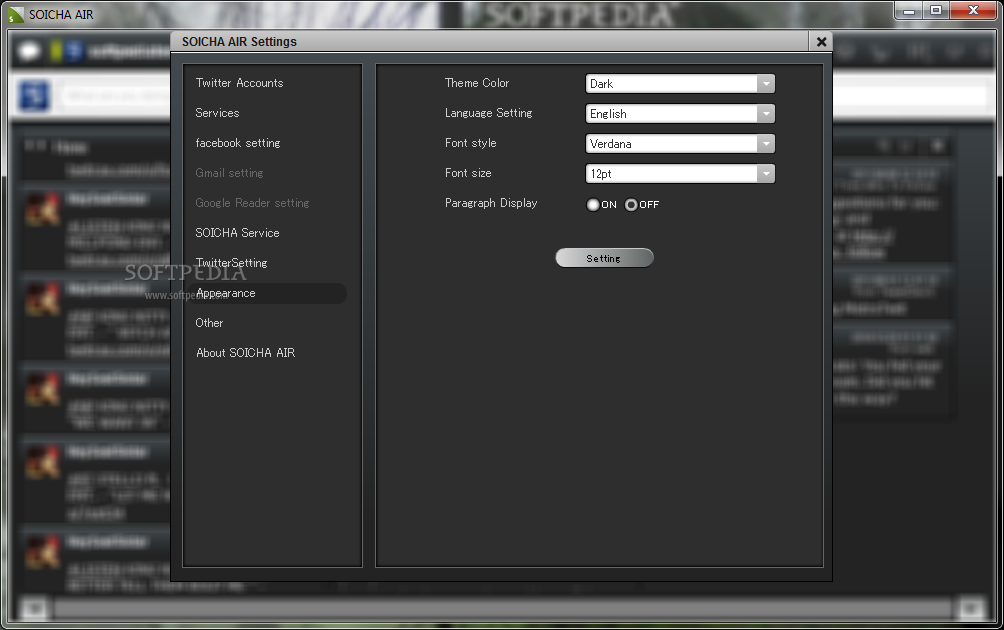Select the Appearance section
The width and height of the screenshot is (1004, 630).
point(268,293)
